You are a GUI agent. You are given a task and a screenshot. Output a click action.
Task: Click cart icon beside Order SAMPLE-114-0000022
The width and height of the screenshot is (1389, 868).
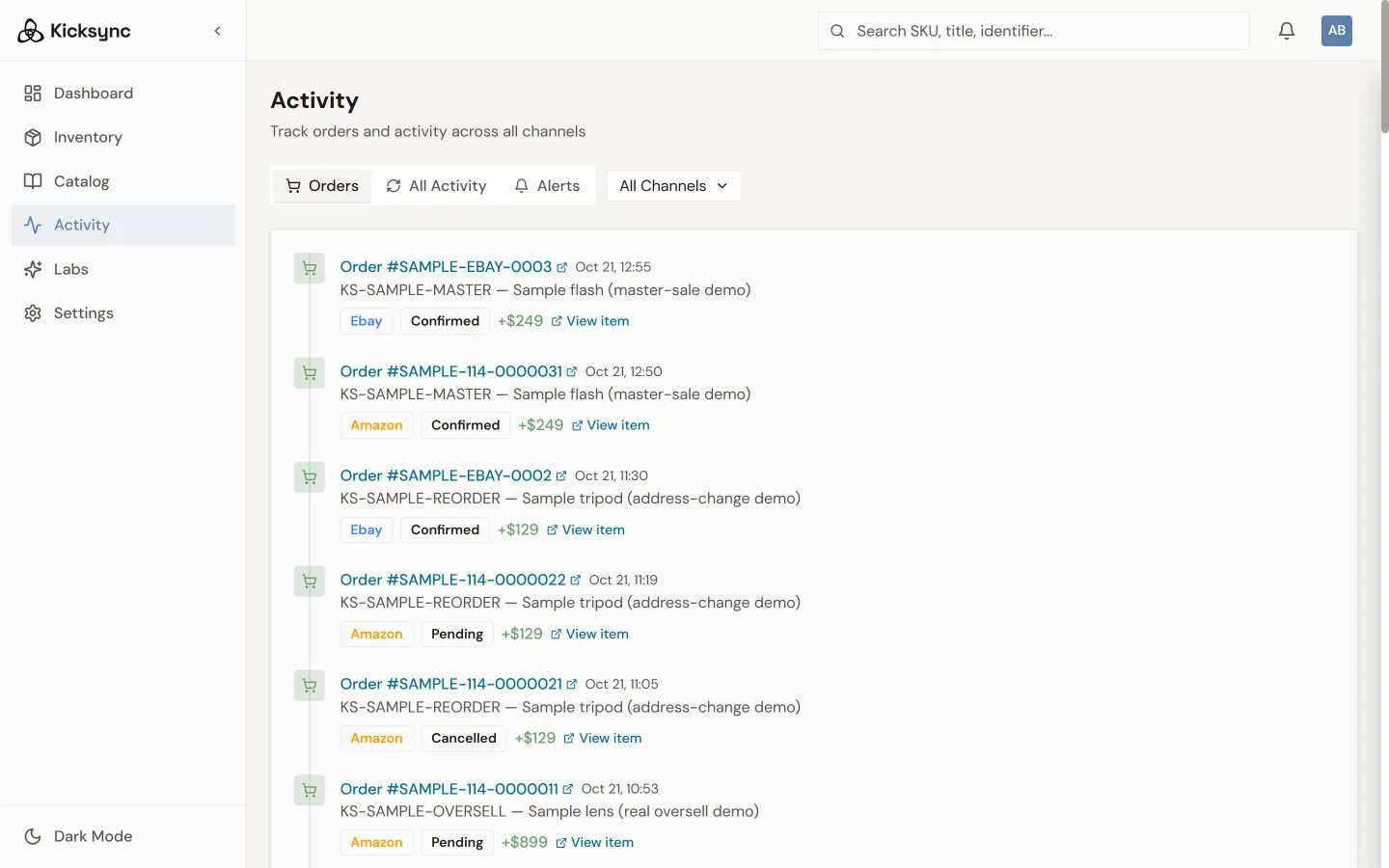(310, 581)
